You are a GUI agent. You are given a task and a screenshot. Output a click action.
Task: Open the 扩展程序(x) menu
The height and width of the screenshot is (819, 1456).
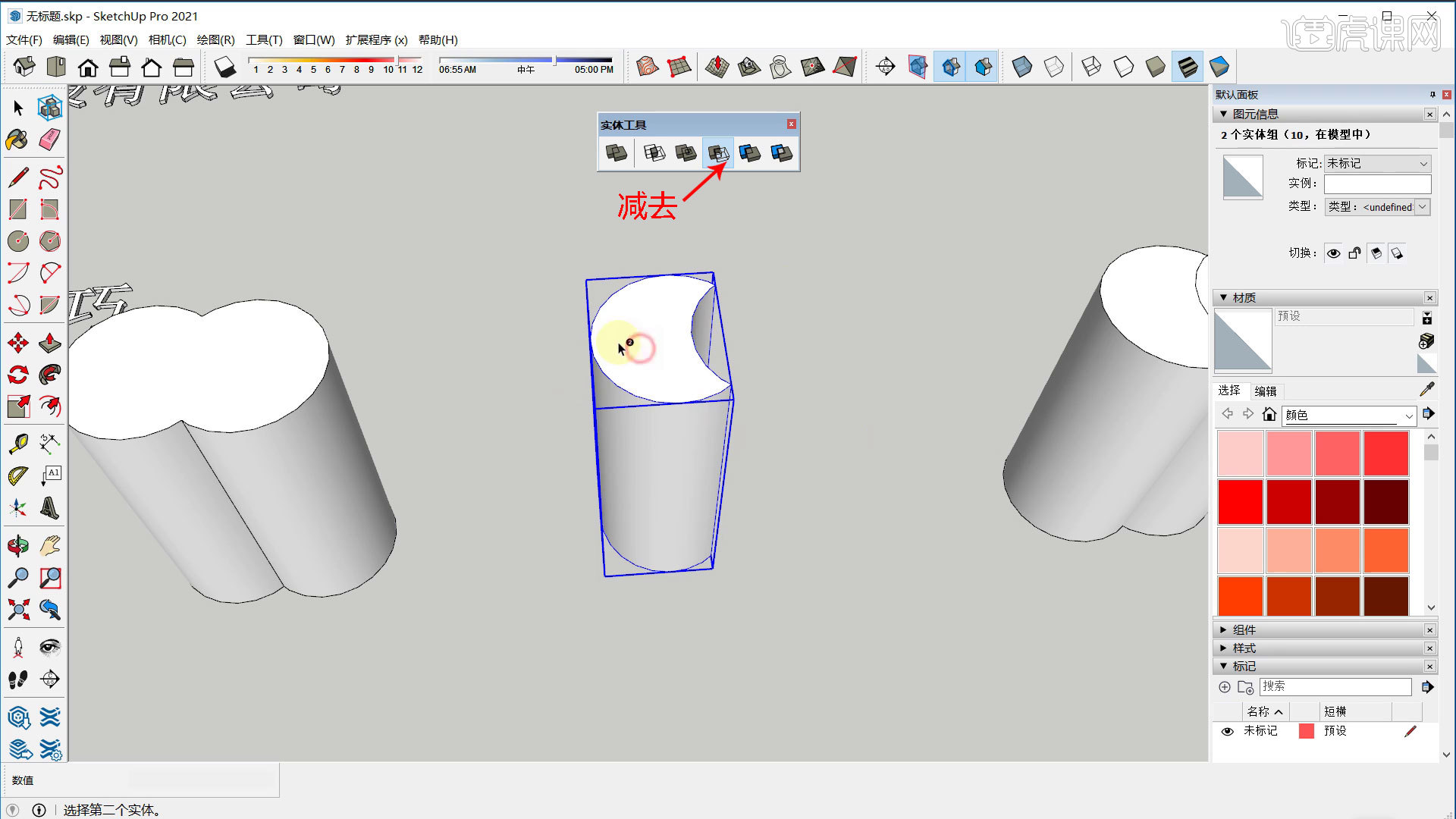376,40
